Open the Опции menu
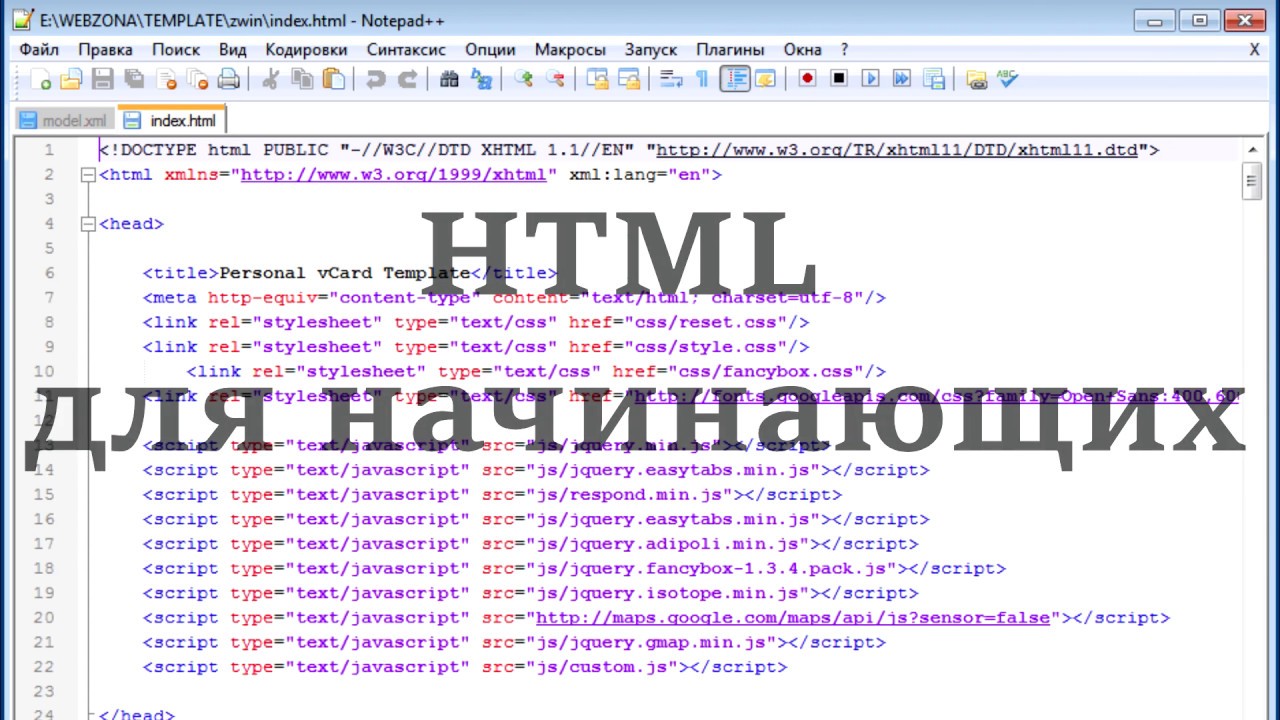 pyautogui.click(x=490, y=49)
